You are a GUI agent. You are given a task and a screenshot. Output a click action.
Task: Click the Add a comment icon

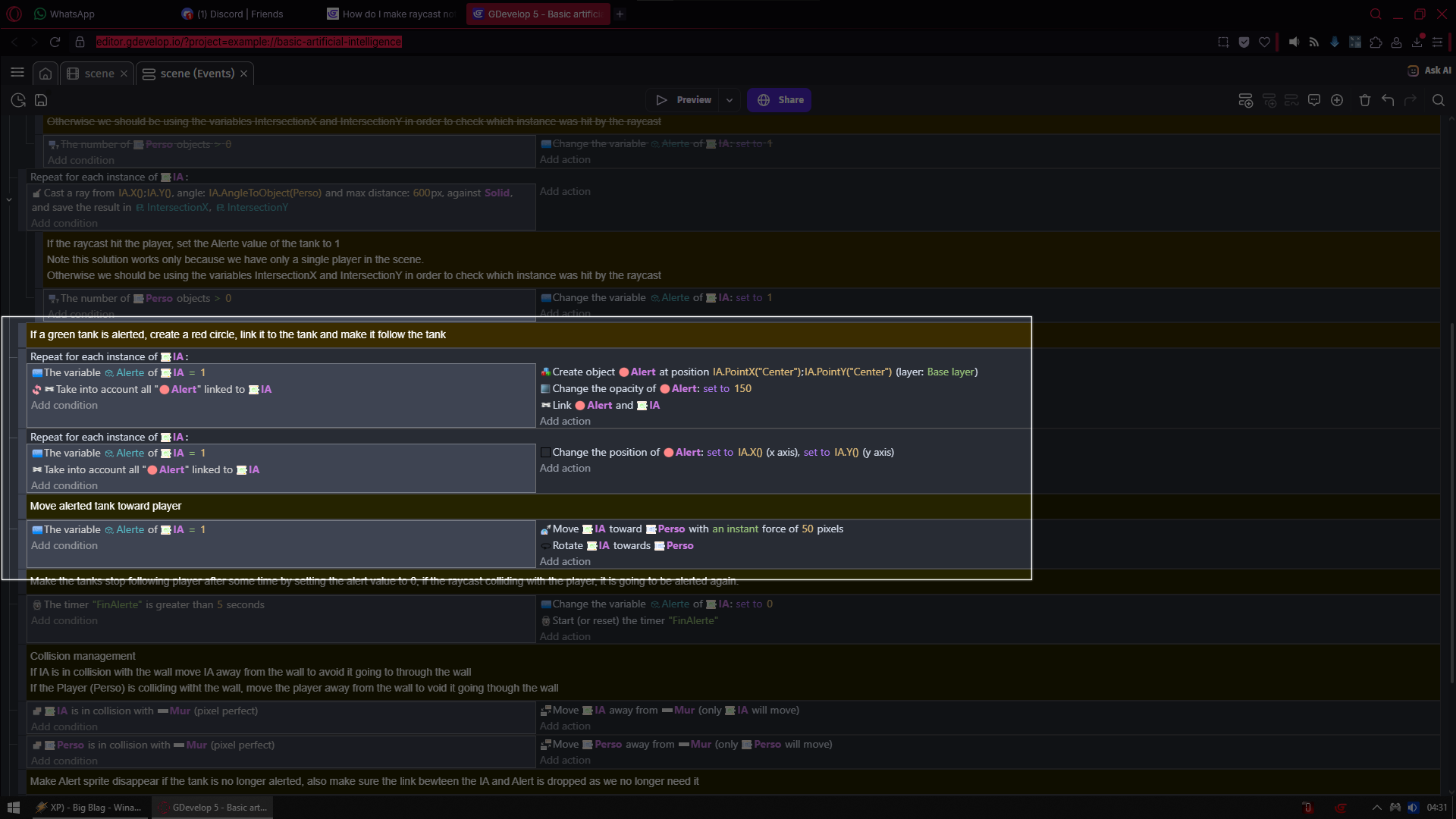tap(1314, 100)
